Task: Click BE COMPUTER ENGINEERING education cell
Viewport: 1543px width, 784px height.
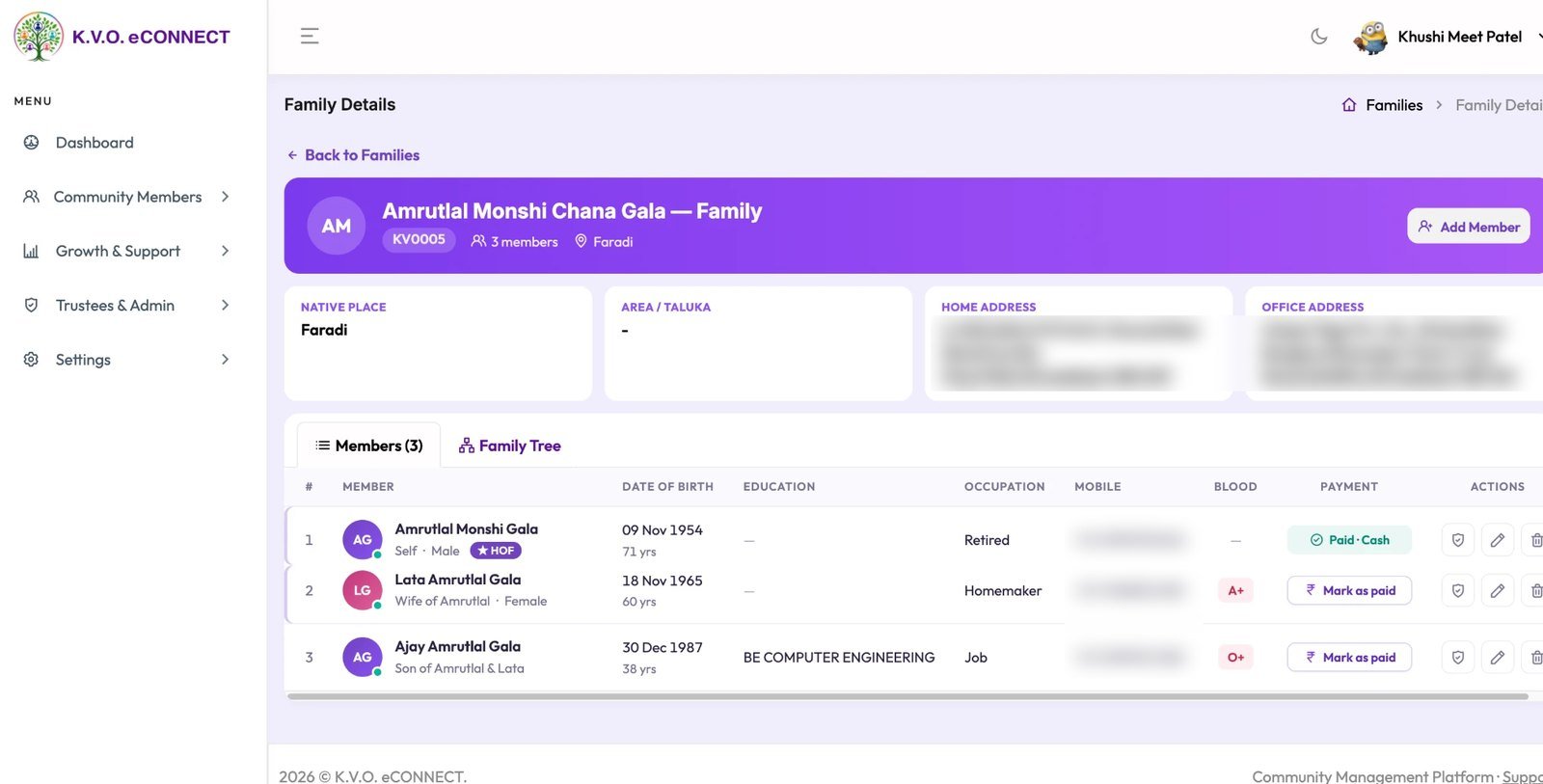Action: tap(838, 658)
